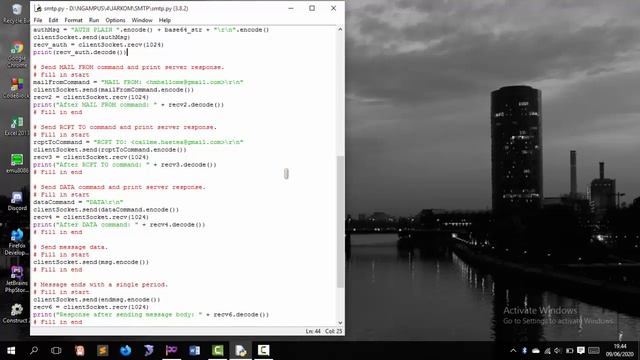Open the taskbar clock and date
Image resolution: width=640 pixels, height=360 pixels.
coord(620,350)
